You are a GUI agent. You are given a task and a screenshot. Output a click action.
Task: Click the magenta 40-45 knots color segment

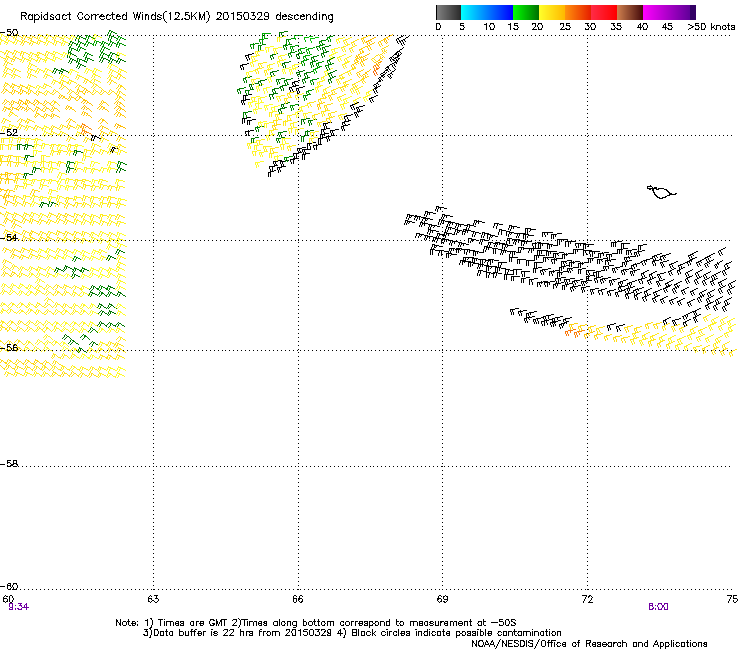tap(656, 12)
